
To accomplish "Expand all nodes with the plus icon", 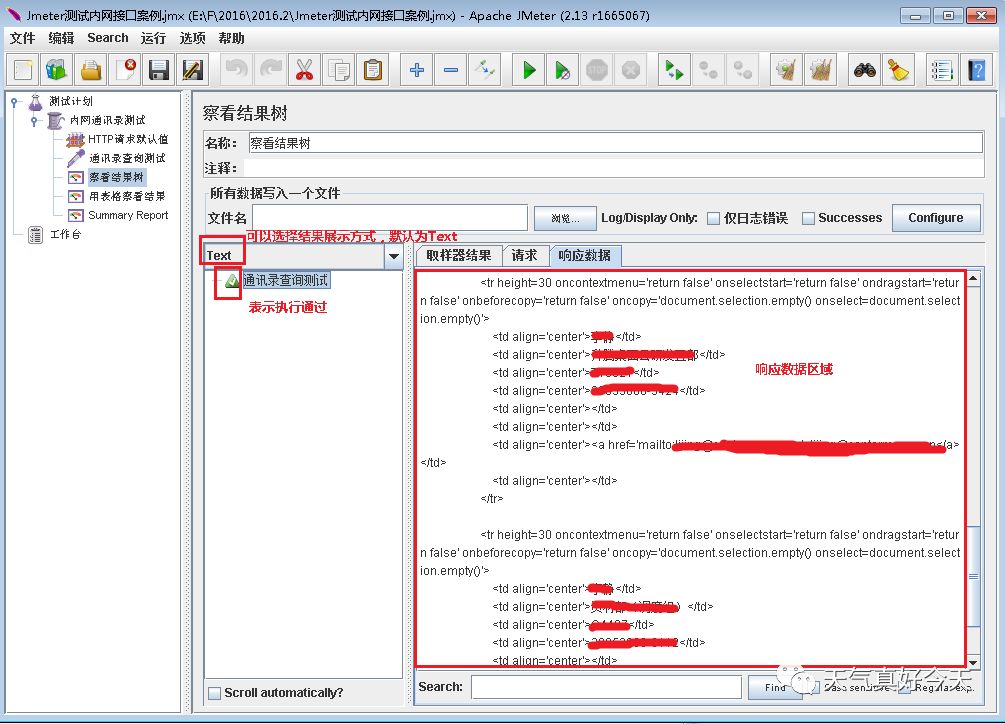I will click(417, 70).
